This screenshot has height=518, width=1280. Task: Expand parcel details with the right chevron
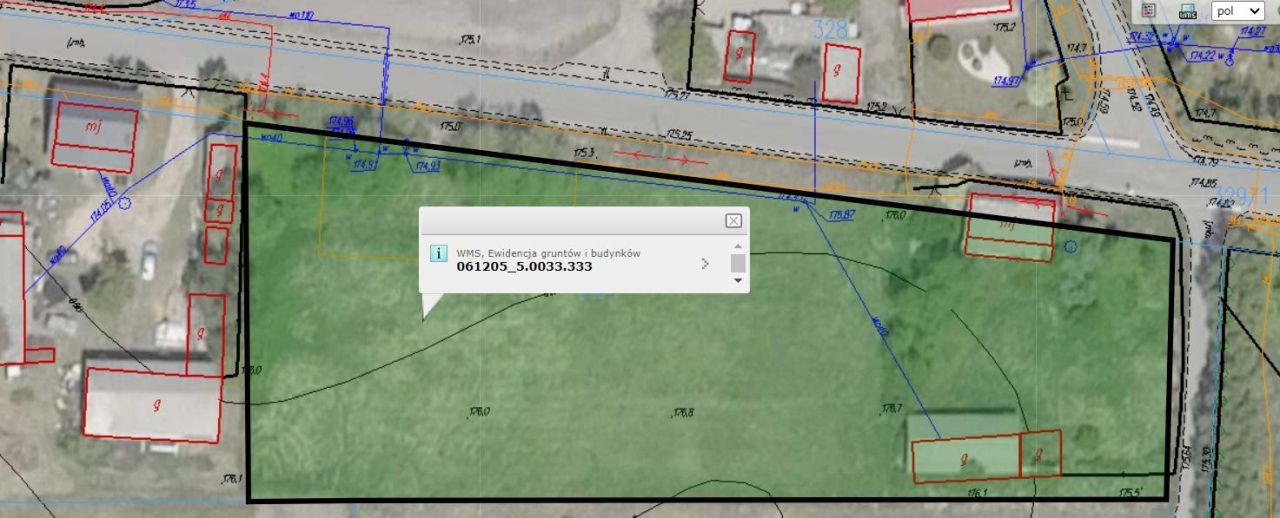coord(705,264)
